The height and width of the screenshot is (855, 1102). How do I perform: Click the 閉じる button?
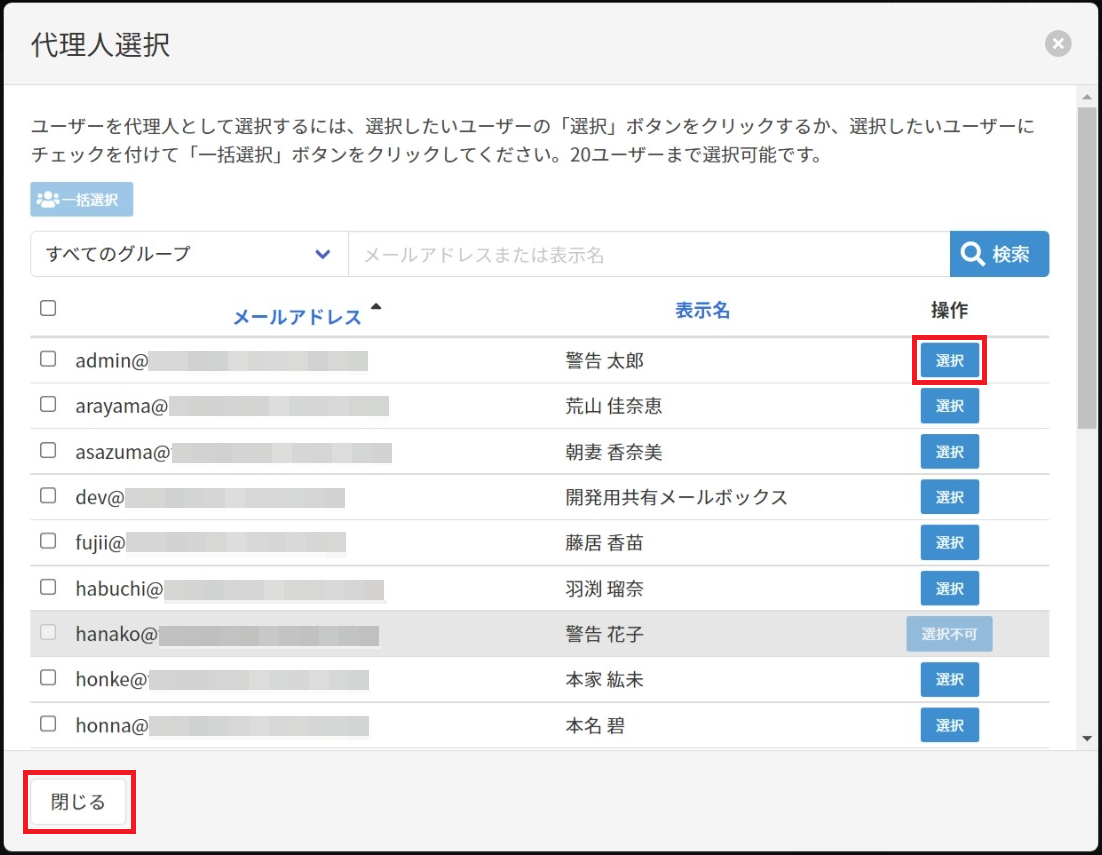click(x=79, y=802)
